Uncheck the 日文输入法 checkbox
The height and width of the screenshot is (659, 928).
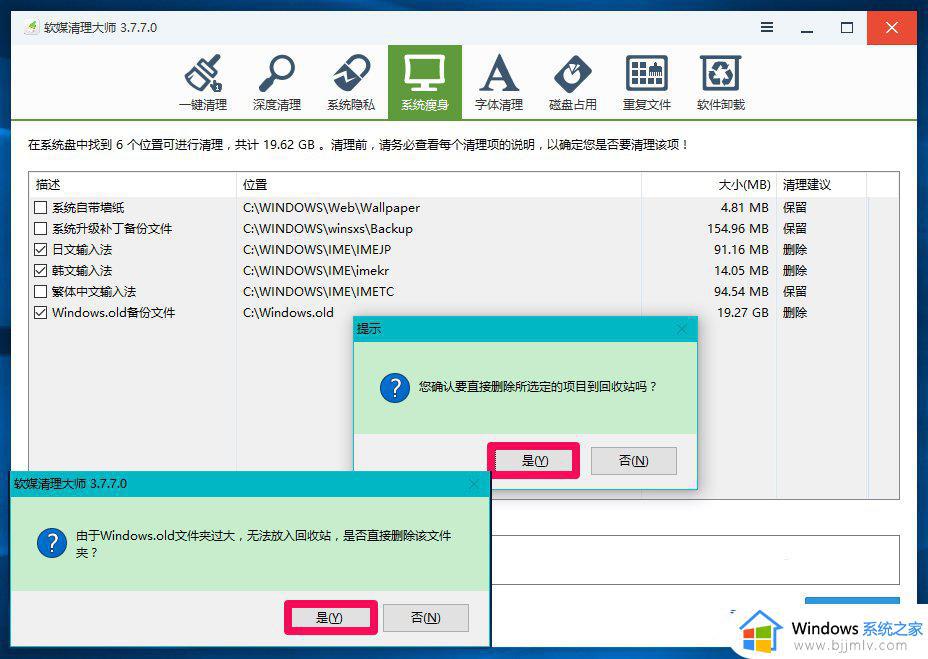(x=40, y=250)
